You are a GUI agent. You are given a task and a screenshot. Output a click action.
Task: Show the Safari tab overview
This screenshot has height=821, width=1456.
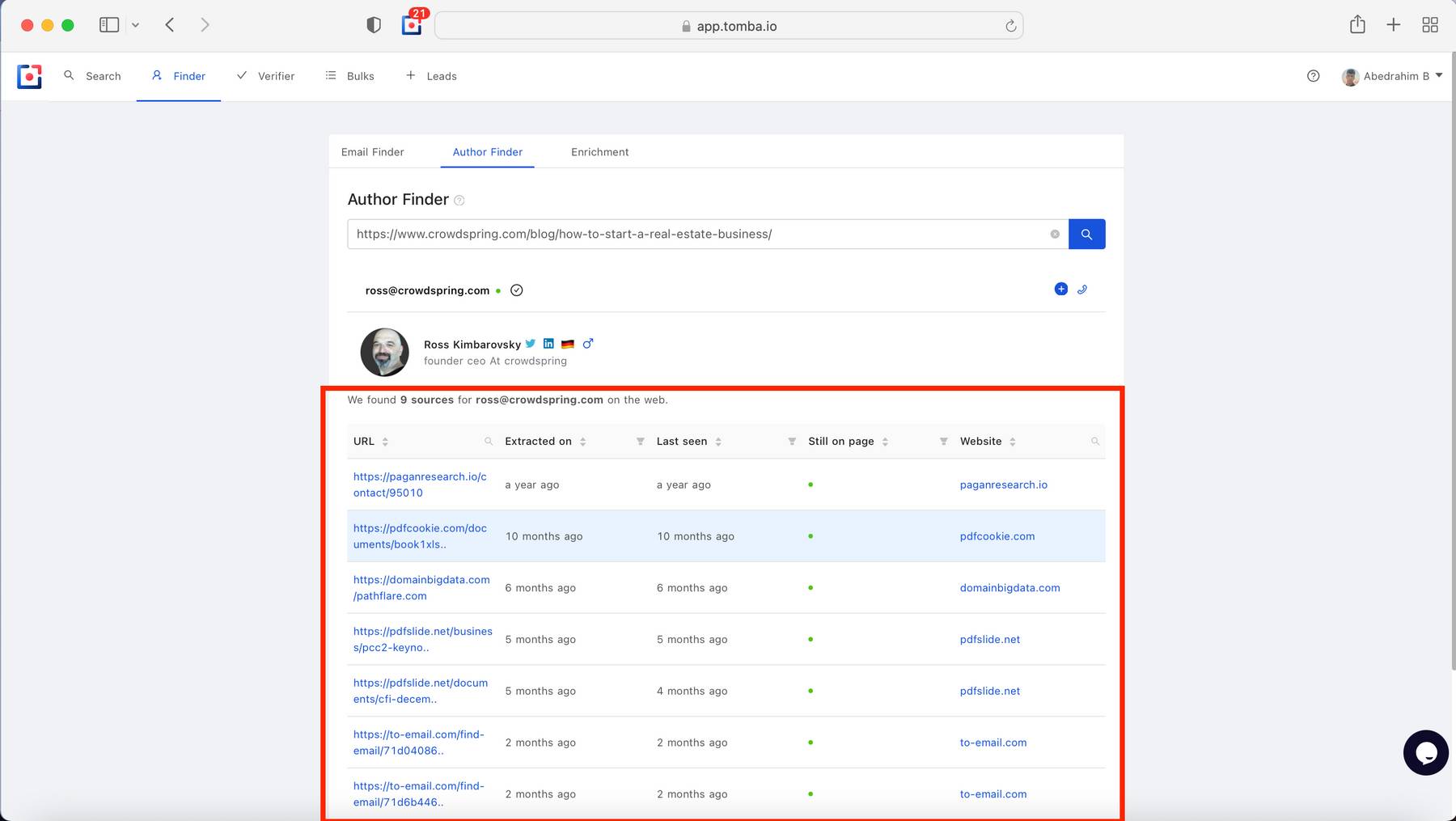point(1430,25)
